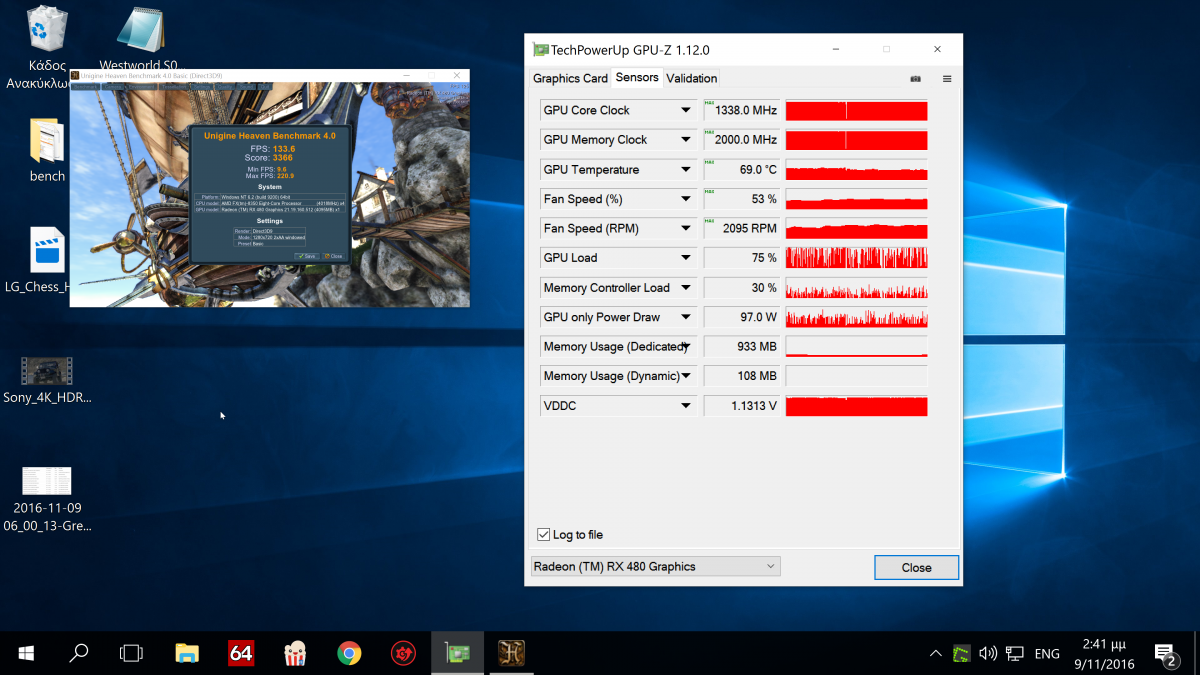This screenshot has width=1200, height=675.
Task: Open GPU Core Clock sensor dropdown
Action: coord(686,110)
